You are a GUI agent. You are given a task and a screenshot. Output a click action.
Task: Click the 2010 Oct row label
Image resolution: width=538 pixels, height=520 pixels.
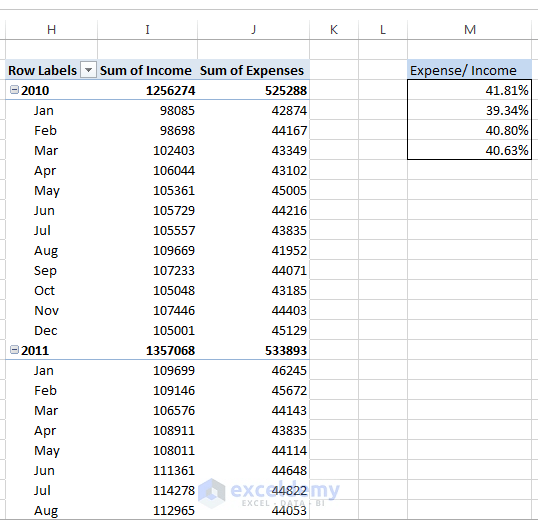(44, 291)
